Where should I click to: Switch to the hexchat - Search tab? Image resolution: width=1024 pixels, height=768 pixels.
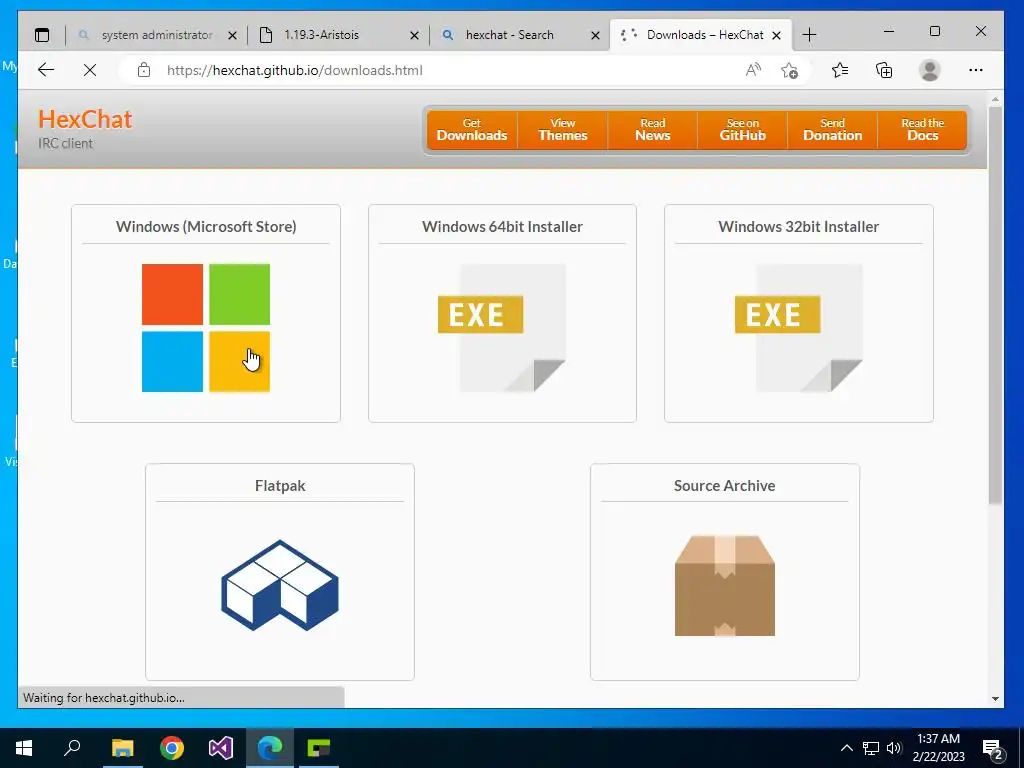tap(511, 35)
